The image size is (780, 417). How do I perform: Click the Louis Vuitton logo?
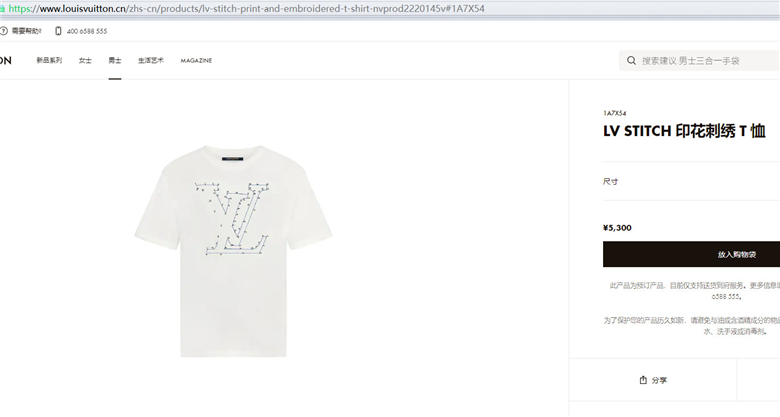5,60
